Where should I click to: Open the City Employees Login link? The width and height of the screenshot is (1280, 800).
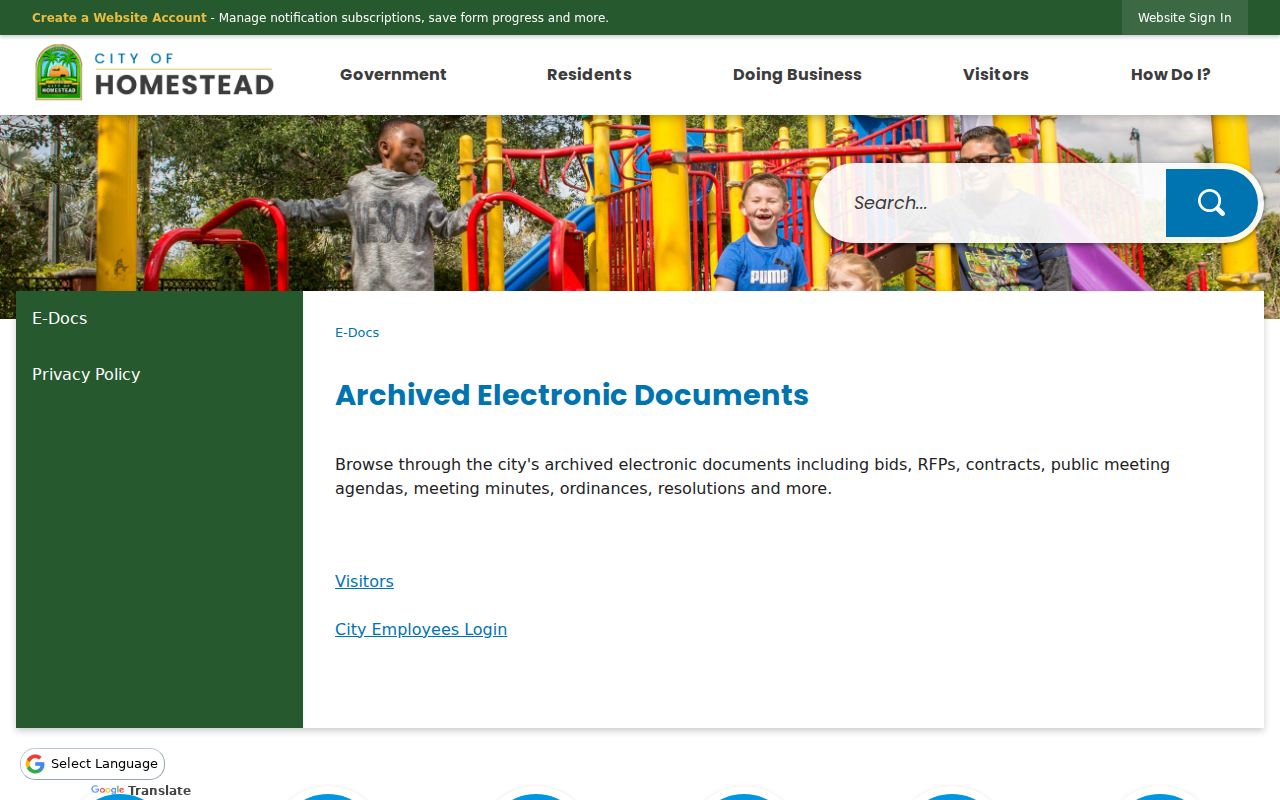(x=421, y=629)
